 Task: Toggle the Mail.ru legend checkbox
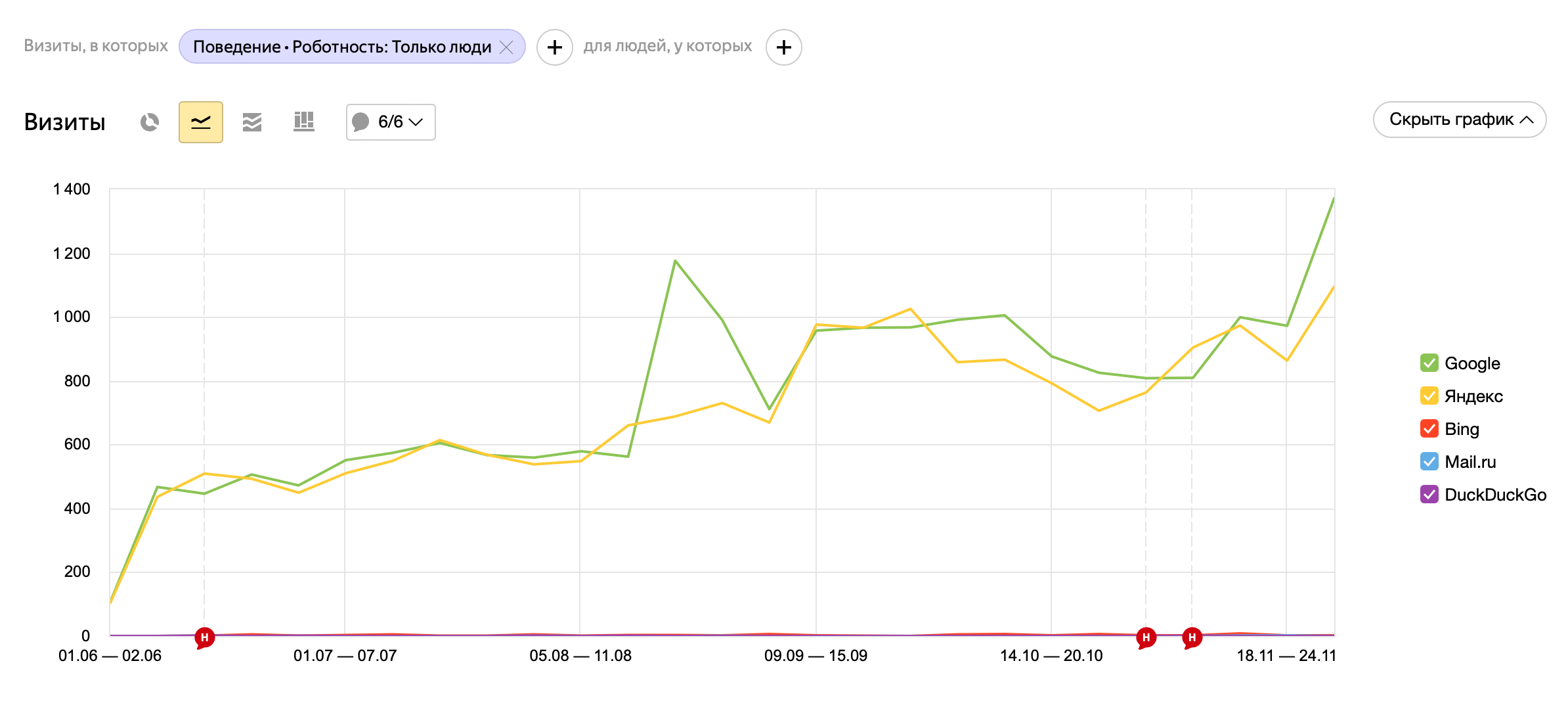pos(1429,461)
